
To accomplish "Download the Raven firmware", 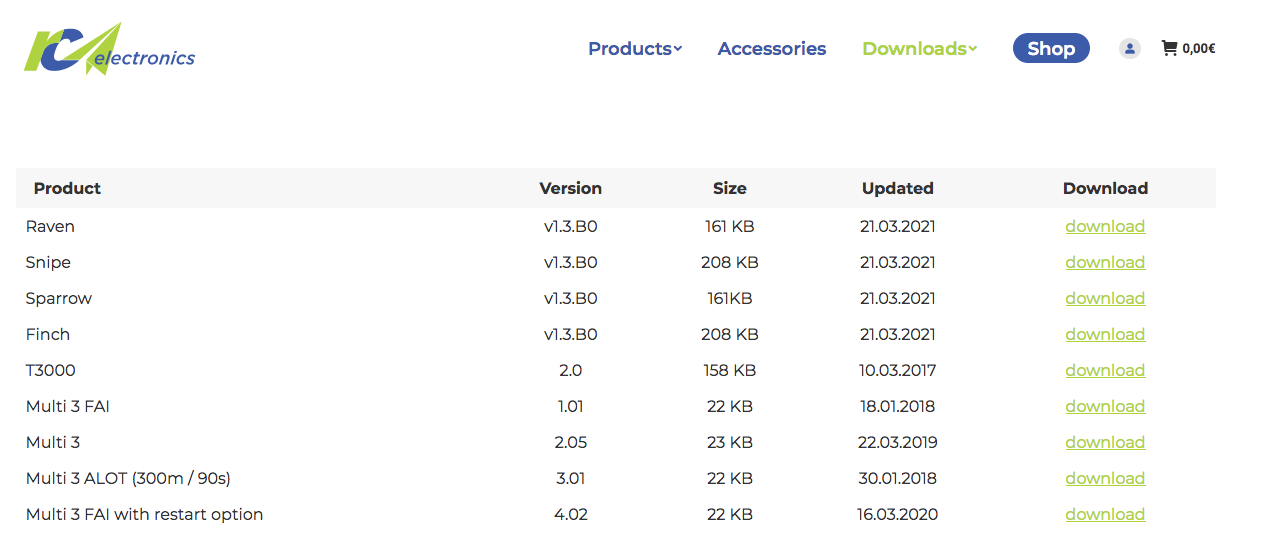I will click(x=1104, y=226).
